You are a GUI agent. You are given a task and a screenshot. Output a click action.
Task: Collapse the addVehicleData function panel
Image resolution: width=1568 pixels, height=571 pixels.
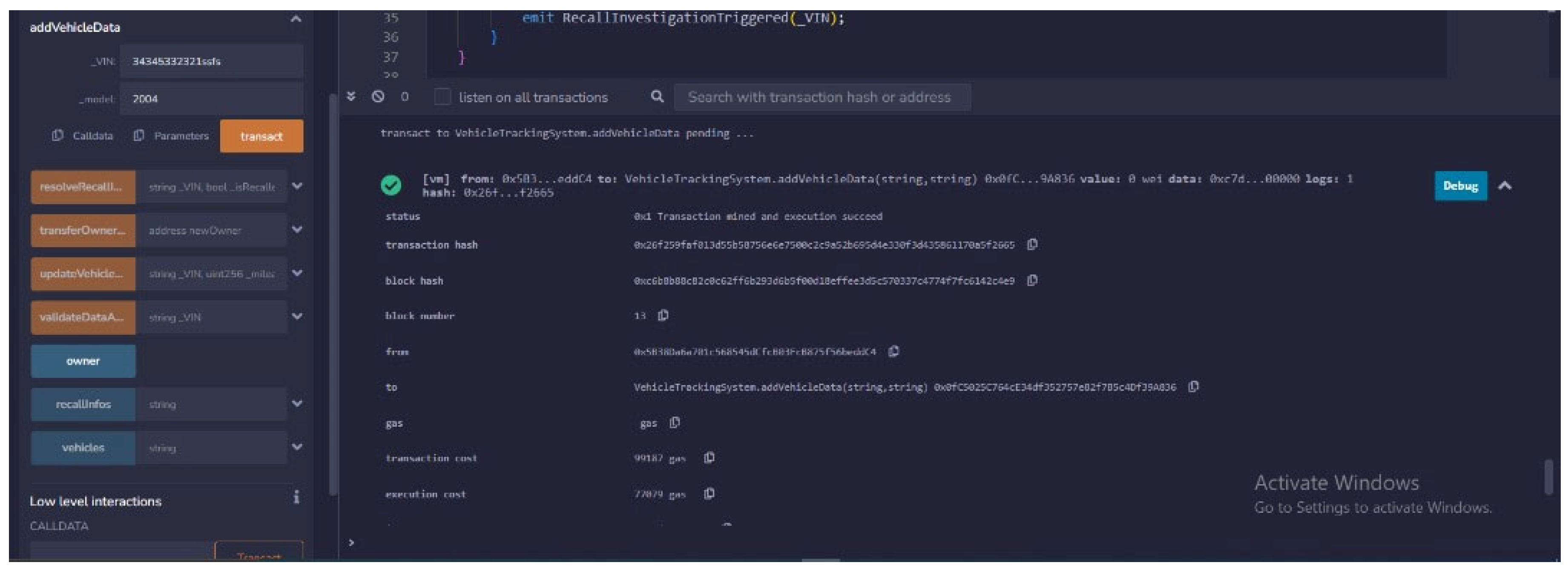[296, 20]
